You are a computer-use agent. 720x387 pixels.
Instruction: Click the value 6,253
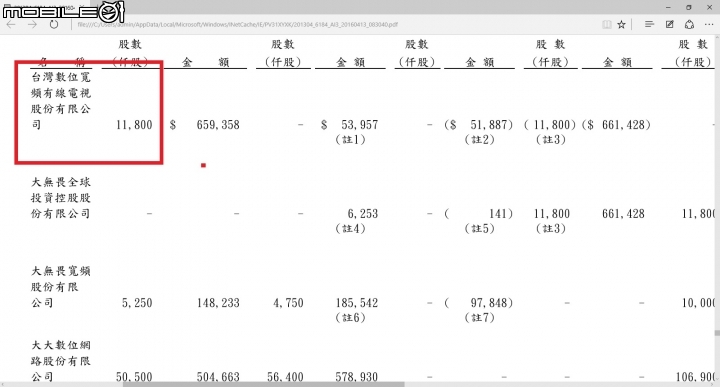(363, 214)
